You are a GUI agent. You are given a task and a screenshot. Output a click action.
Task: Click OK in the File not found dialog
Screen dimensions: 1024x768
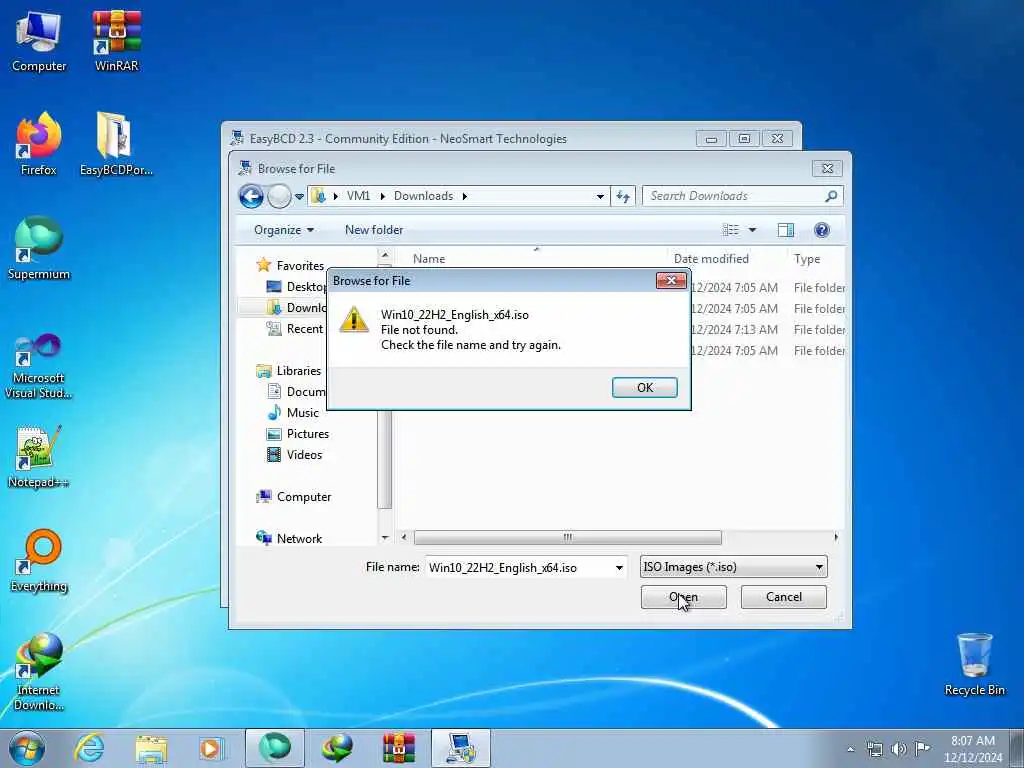pos(644,387)
